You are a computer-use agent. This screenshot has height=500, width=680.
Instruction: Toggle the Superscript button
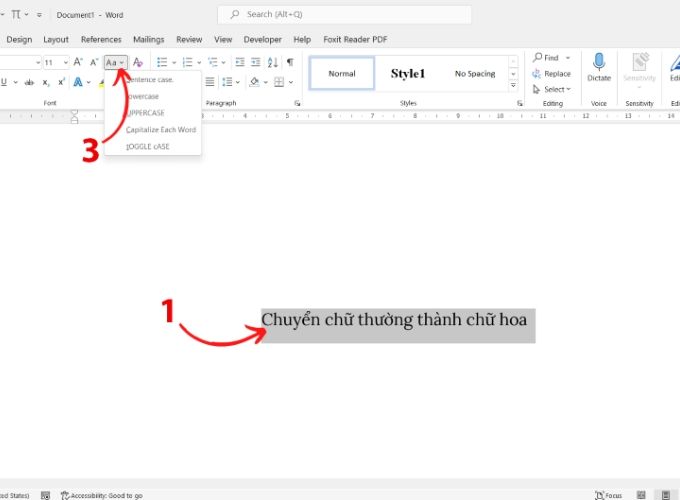[x=60, y=82]
